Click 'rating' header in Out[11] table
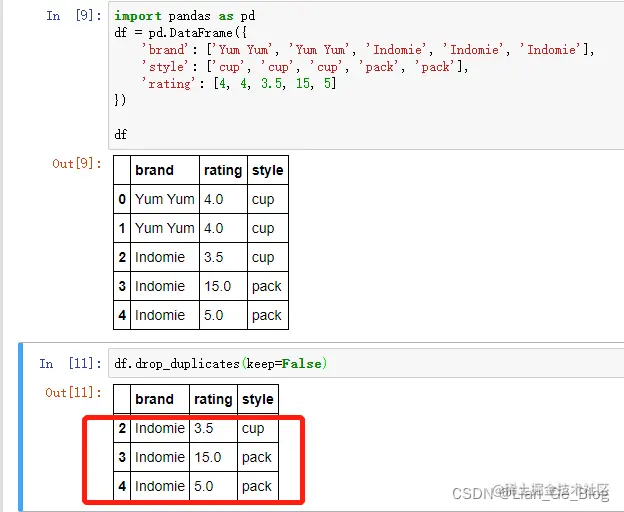624x512 pixels. pyautogui.click(x=213, y=399)
